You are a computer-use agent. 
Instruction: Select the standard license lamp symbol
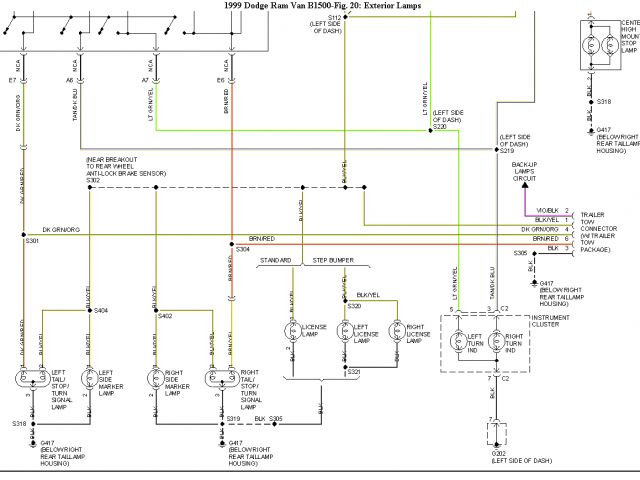(294, 331)
